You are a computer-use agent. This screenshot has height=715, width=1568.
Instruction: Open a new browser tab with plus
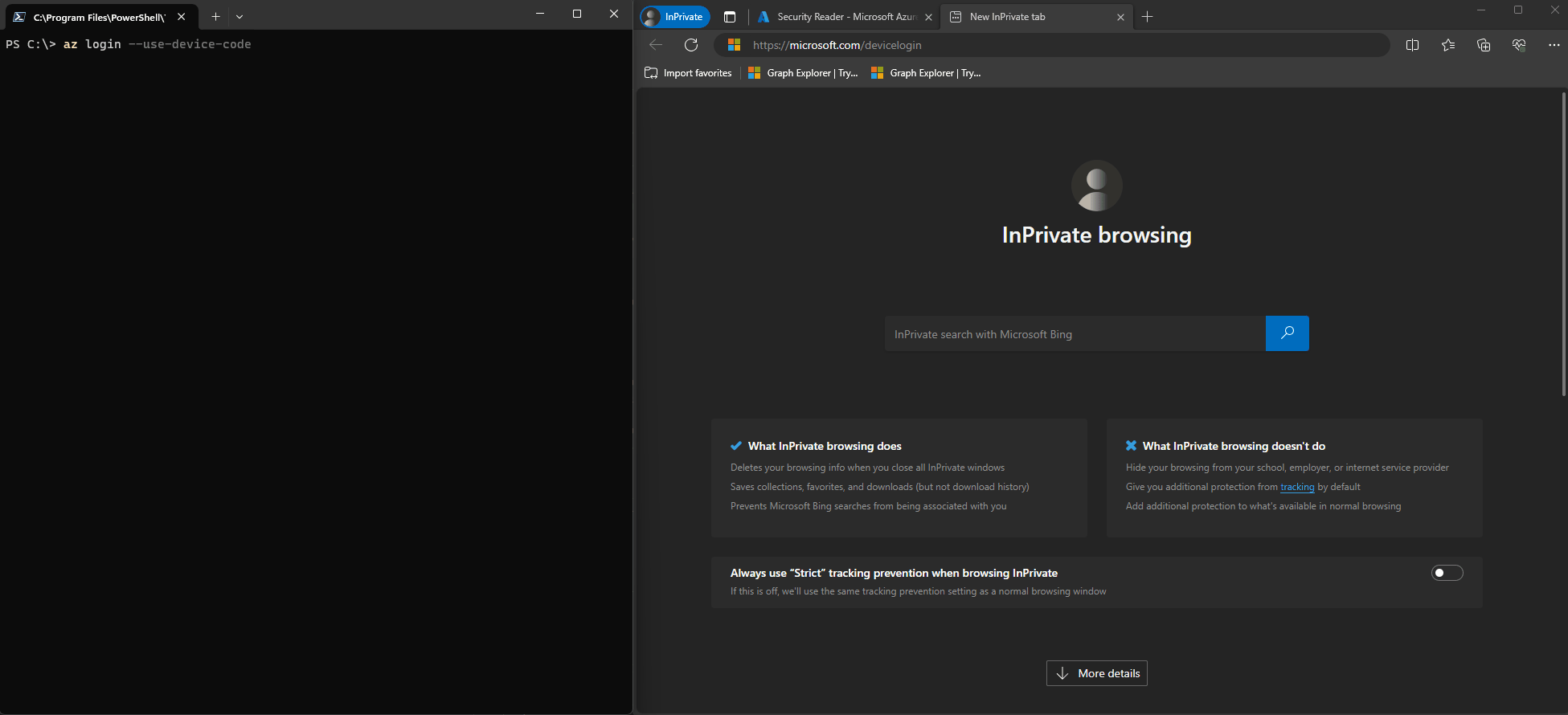coord(1147,17)
